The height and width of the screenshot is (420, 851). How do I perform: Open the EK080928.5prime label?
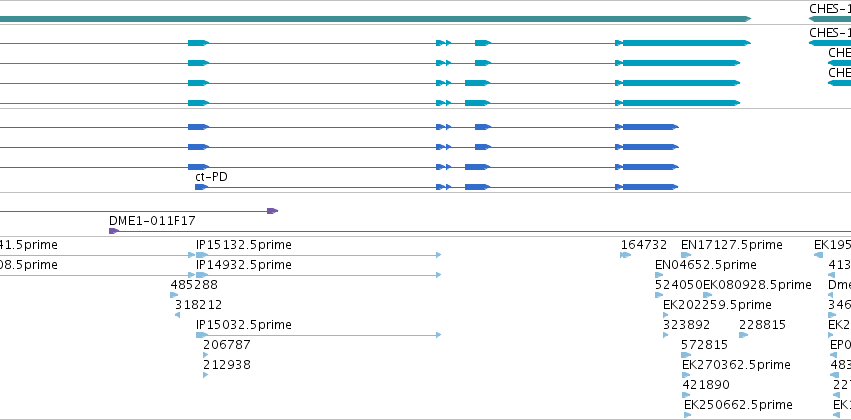pyautogui.click(x=757, y=285)
